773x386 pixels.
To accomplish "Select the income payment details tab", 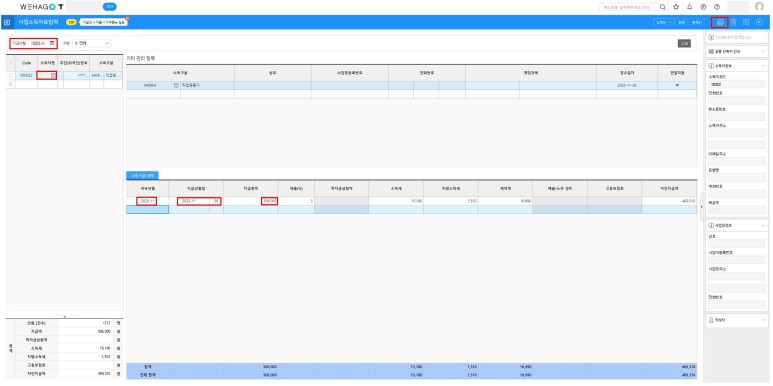I will click(142, 175).
